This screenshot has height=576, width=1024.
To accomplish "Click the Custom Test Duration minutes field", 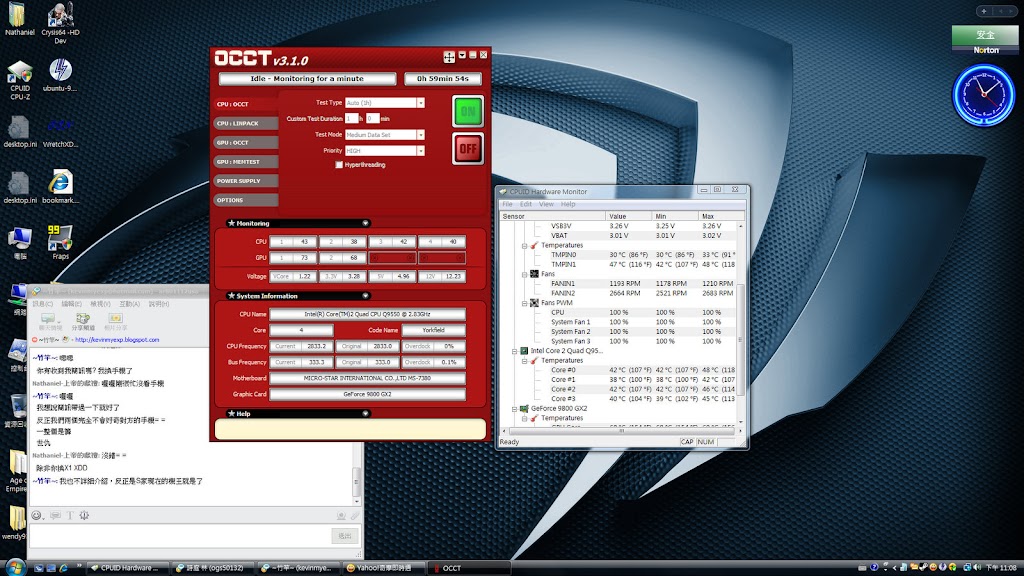I will (x=372, y=118).
